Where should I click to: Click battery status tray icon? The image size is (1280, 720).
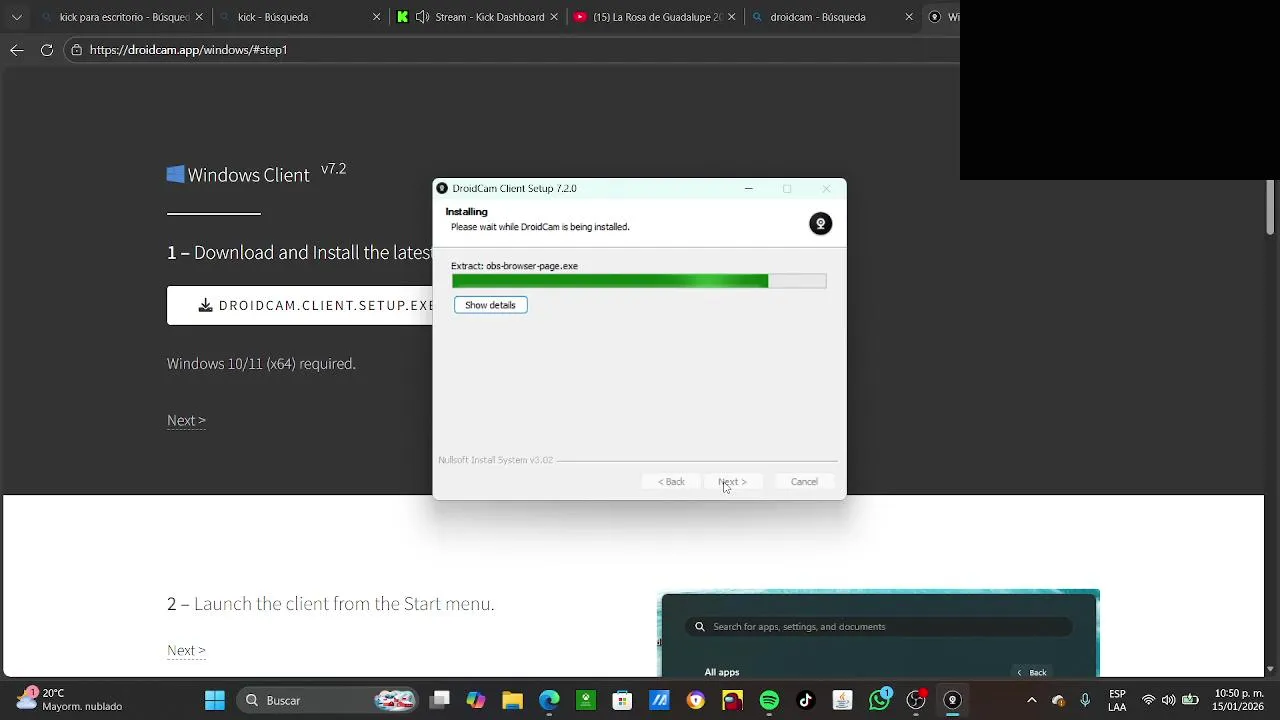click(x=1190, y=700)
